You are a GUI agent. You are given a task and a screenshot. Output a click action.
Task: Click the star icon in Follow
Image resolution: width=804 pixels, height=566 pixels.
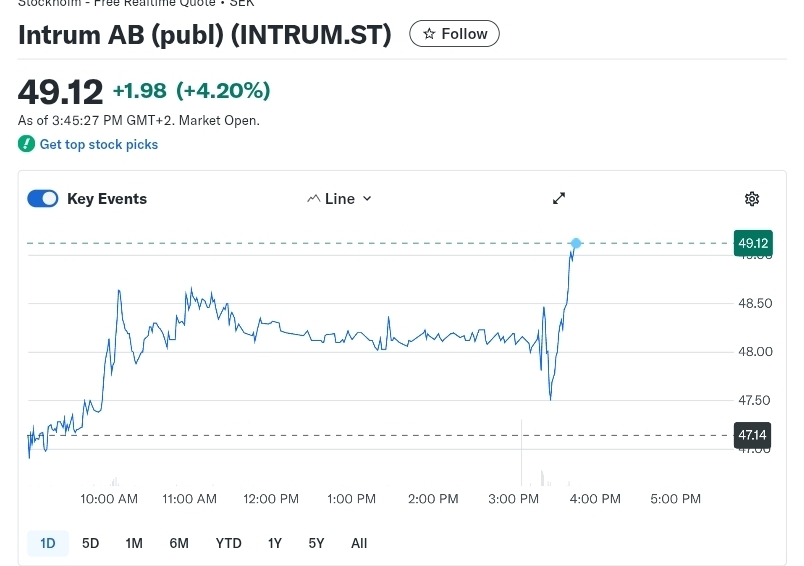pyautogui.click(x=429, y=34)
